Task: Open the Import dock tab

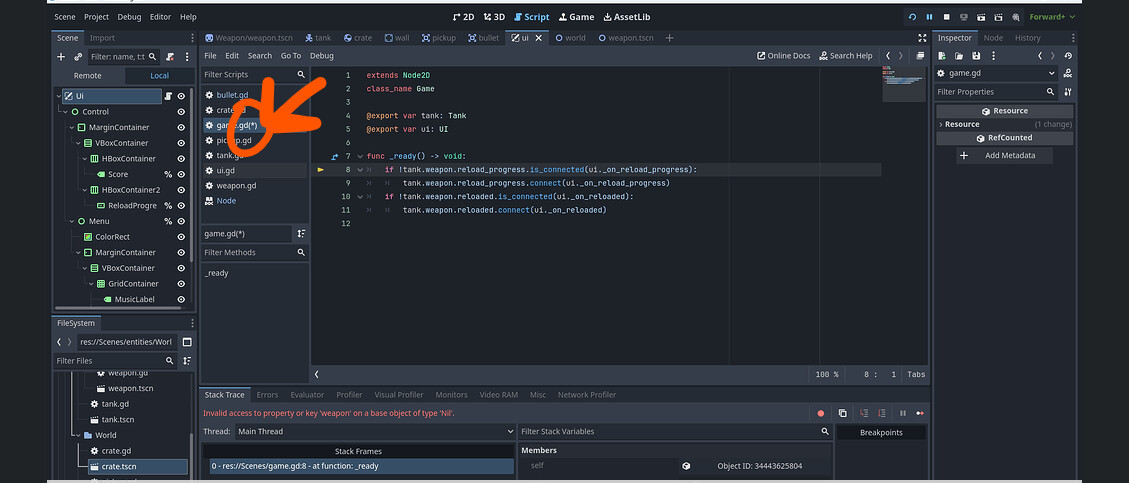Action: tap(102, 38)
